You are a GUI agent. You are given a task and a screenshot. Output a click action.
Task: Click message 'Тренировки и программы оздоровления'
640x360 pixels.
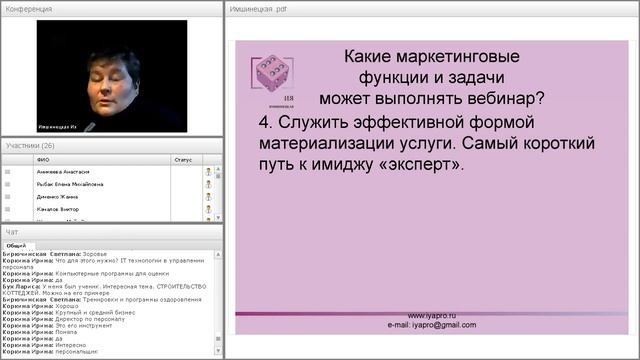click(142, 299)
